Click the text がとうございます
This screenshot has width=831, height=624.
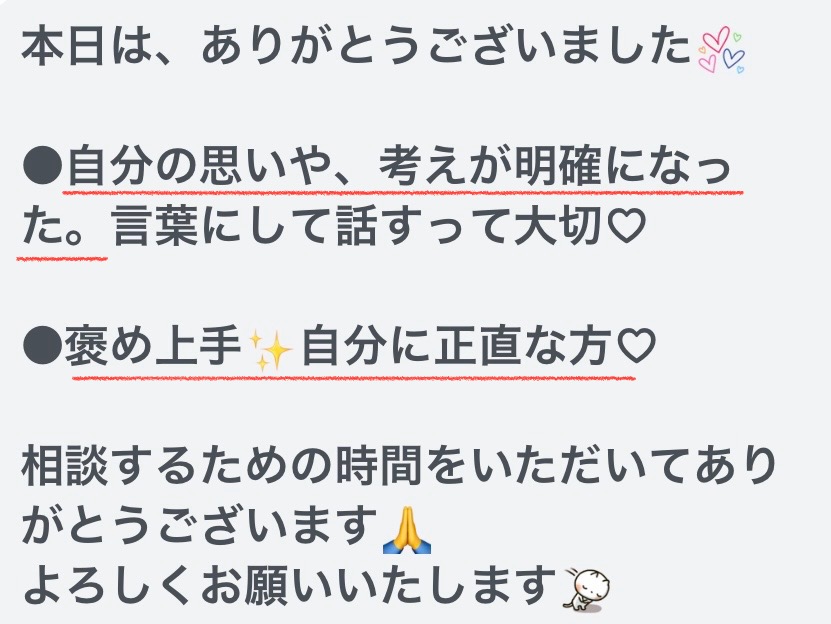pyautogui.click(x=200, y=527)
